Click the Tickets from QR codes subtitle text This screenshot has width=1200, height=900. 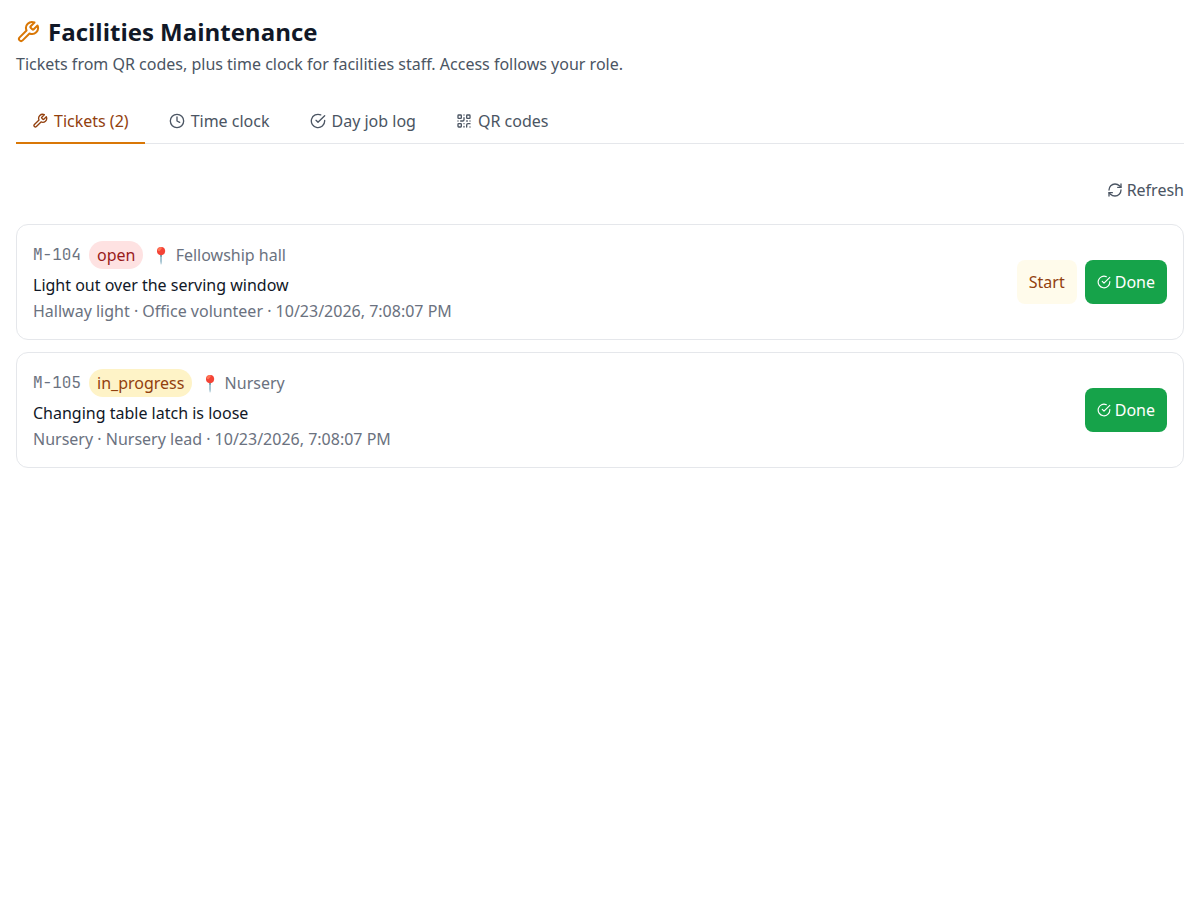click(x=319, y=64)
